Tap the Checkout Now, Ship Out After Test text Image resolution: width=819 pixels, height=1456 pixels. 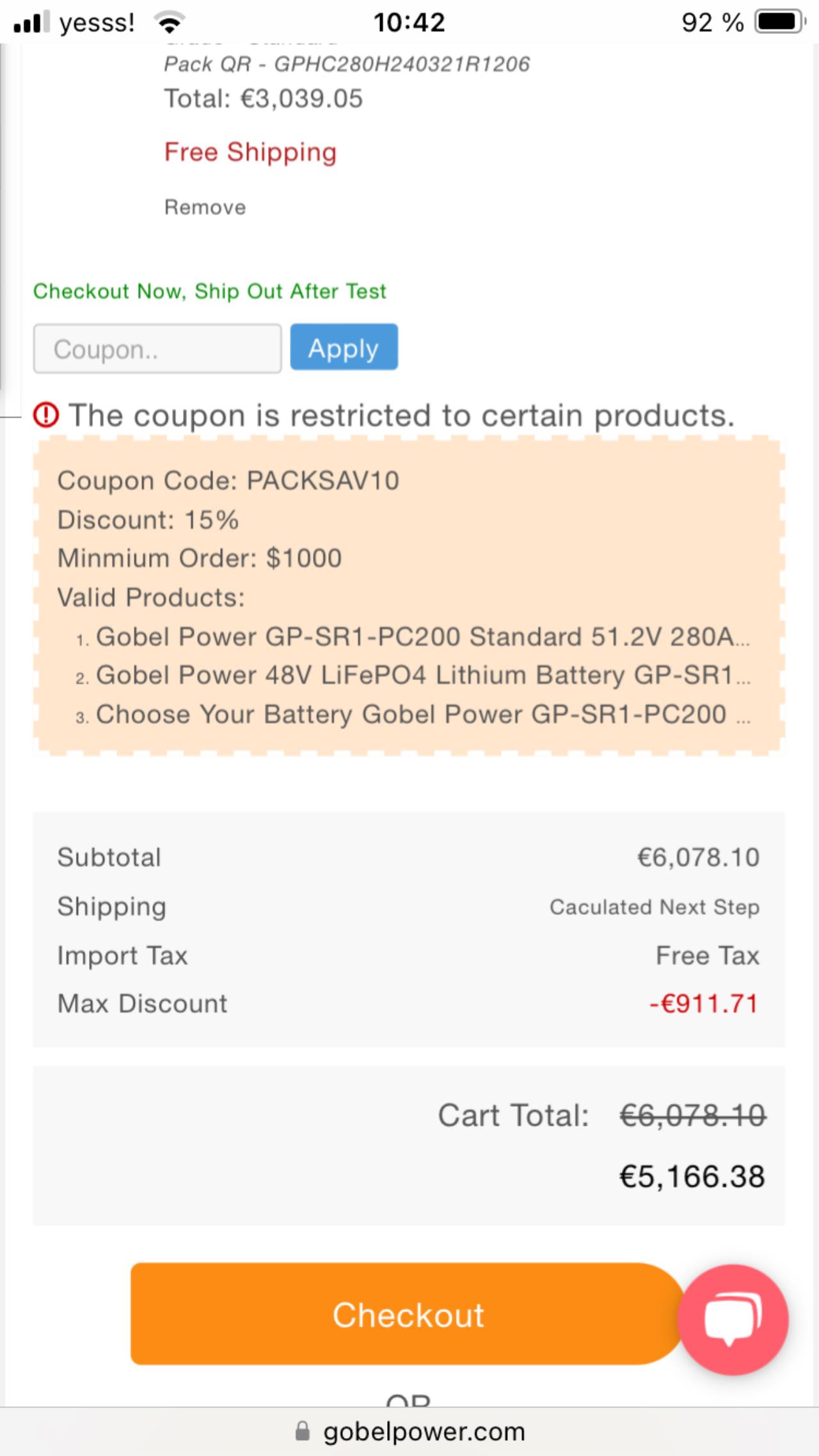click(x=210, y=292)
